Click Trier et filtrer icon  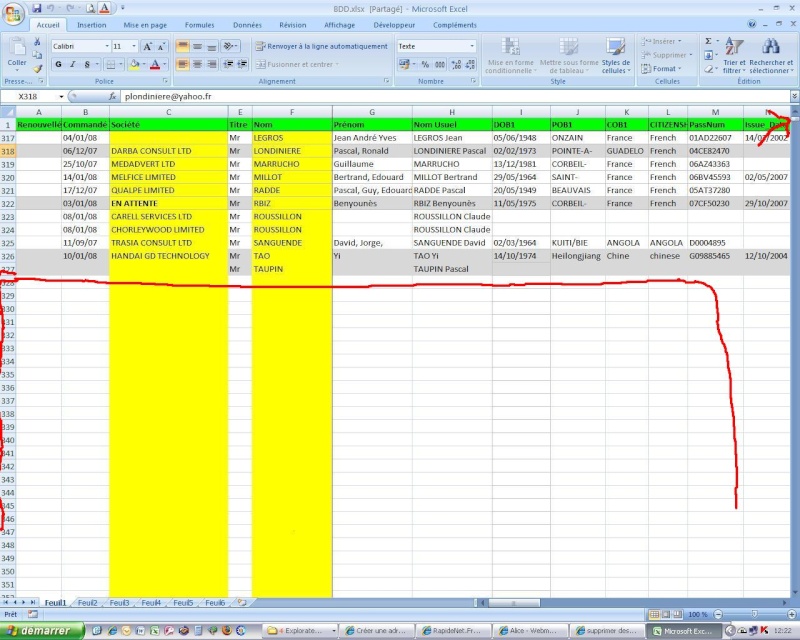[734, 48]
